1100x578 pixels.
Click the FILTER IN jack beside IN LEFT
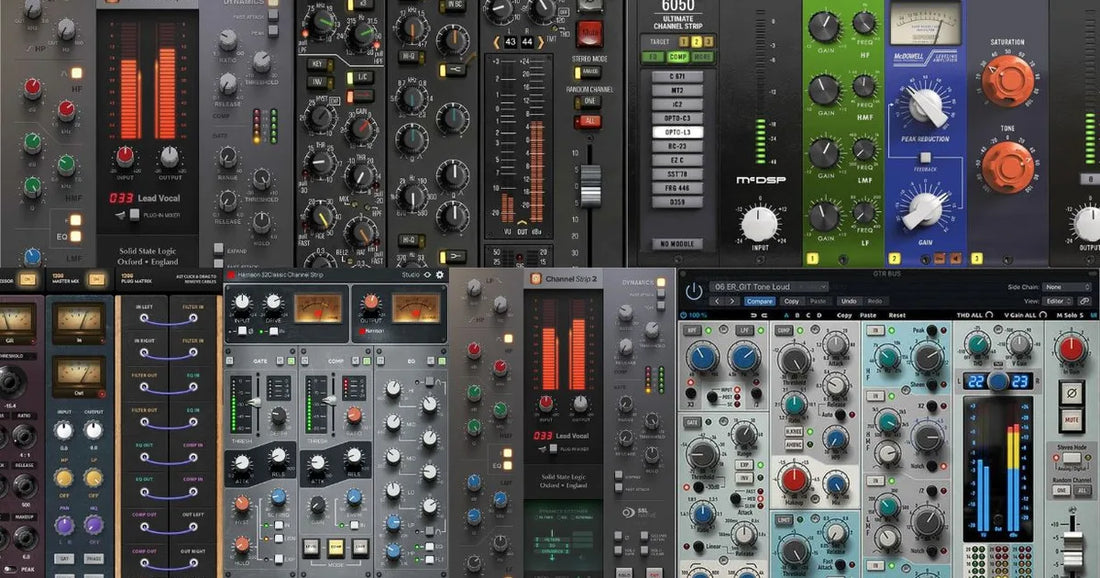click(193, 318)
